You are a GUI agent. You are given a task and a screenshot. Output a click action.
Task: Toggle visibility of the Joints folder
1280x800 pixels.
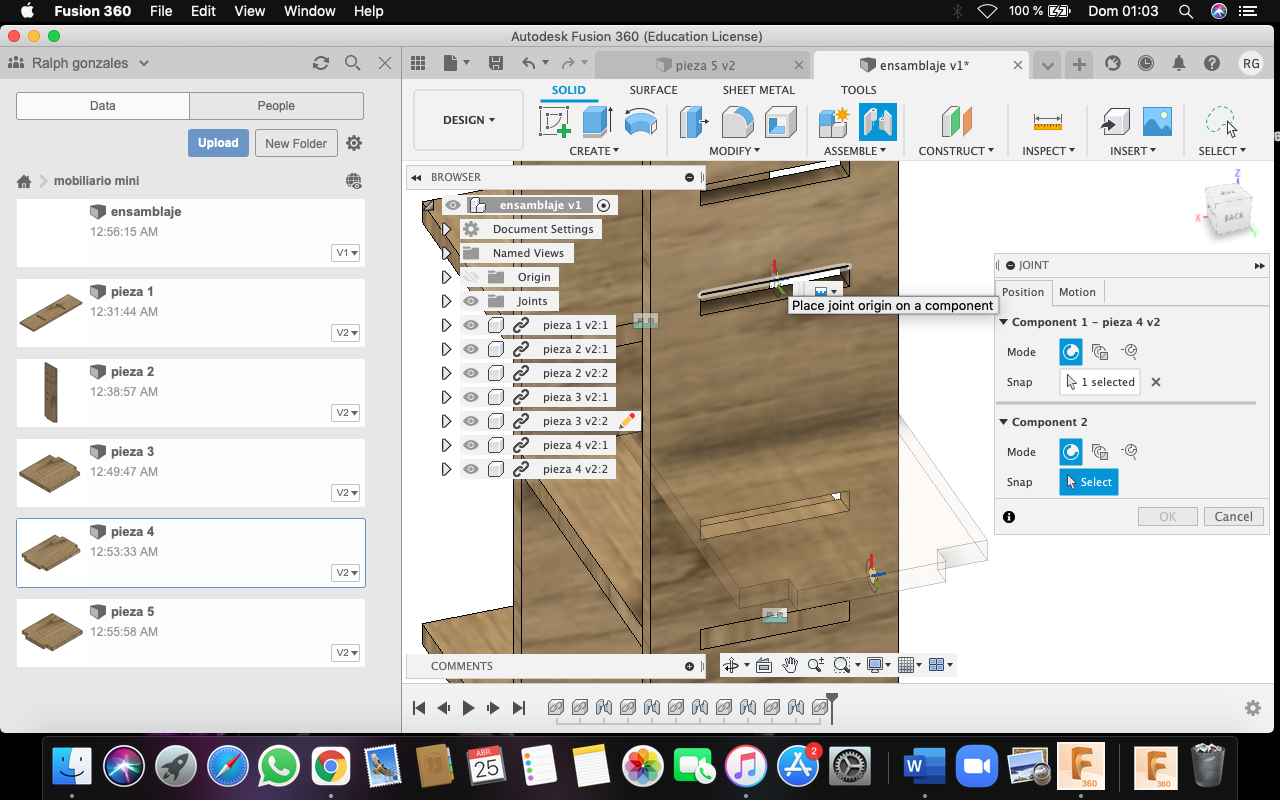pos(471,301)
